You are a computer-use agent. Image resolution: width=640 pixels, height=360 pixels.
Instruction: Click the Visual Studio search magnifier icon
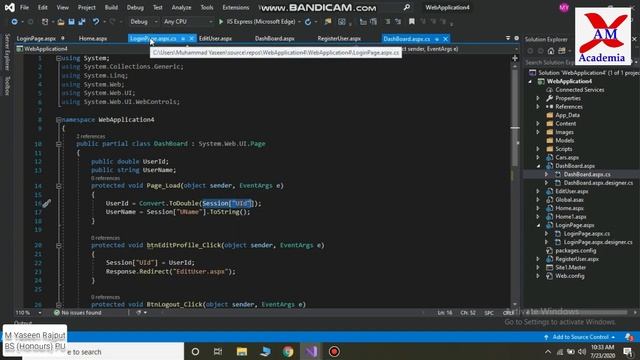[407, 7]
